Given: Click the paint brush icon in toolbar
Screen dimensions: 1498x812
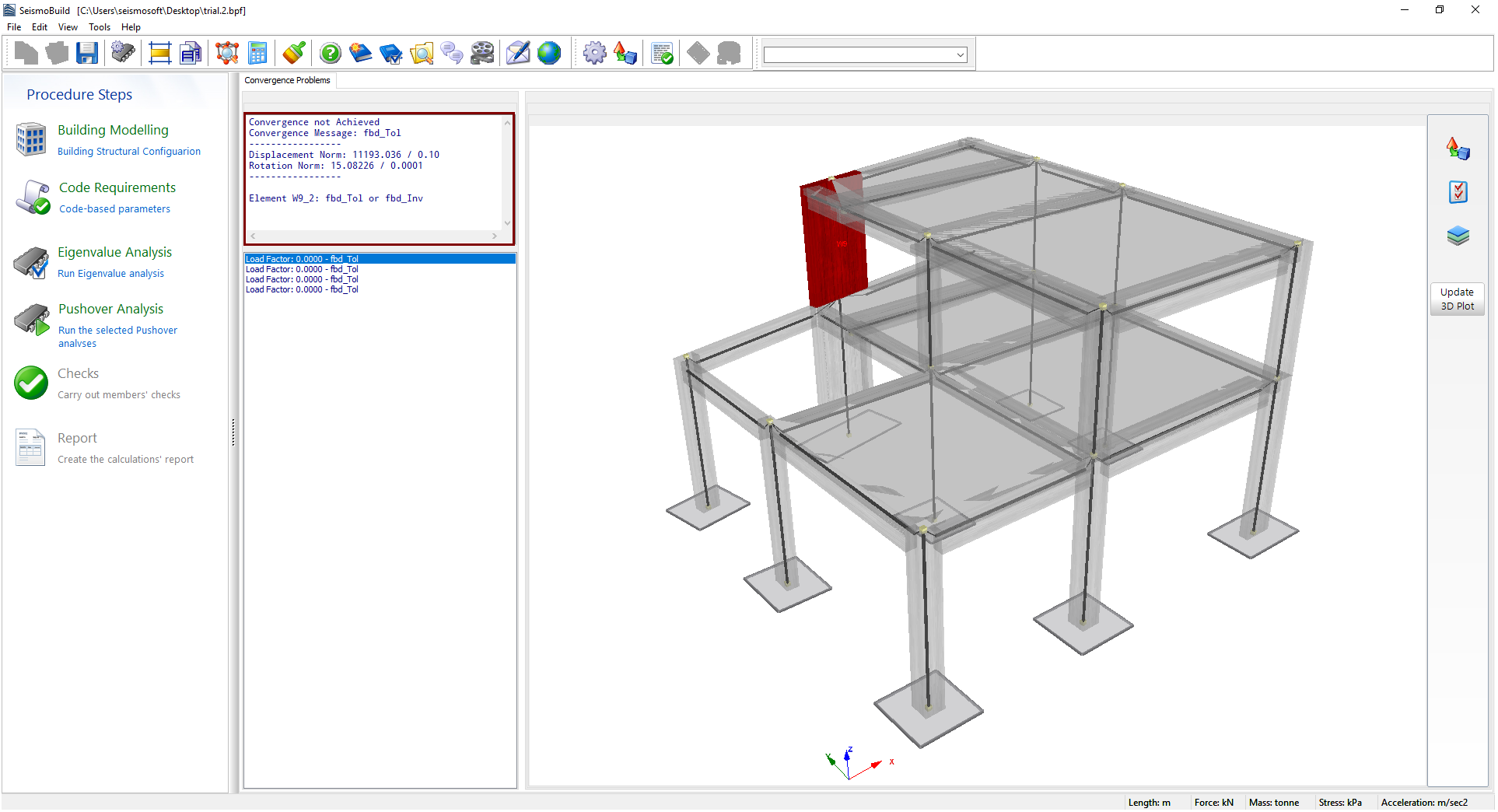Looking at the screenshot, I should pyautogui.click(x=294, y=54).
